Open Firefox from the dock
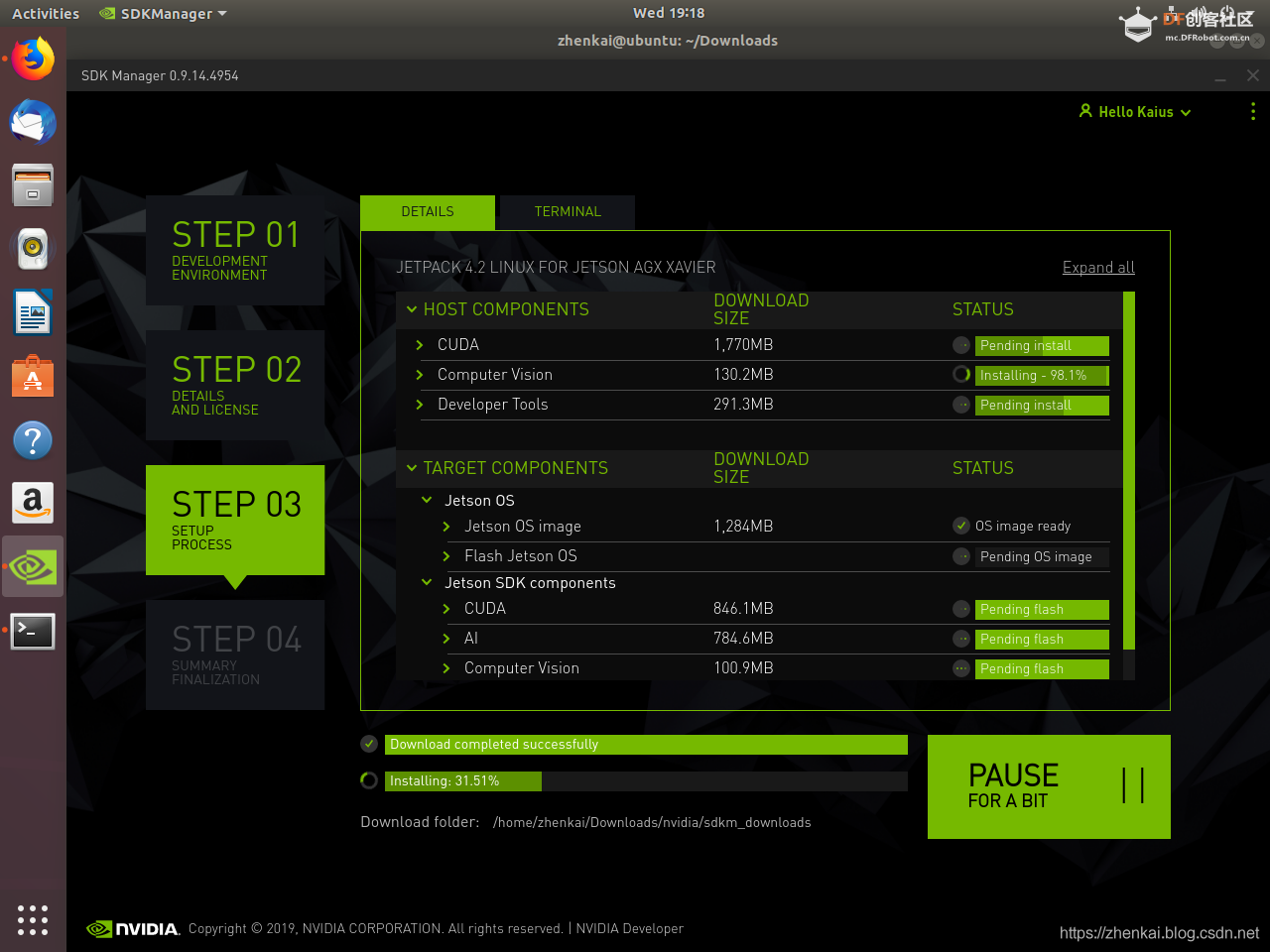The height and width of the screenshot is (952, 1270). click(33, 59)
